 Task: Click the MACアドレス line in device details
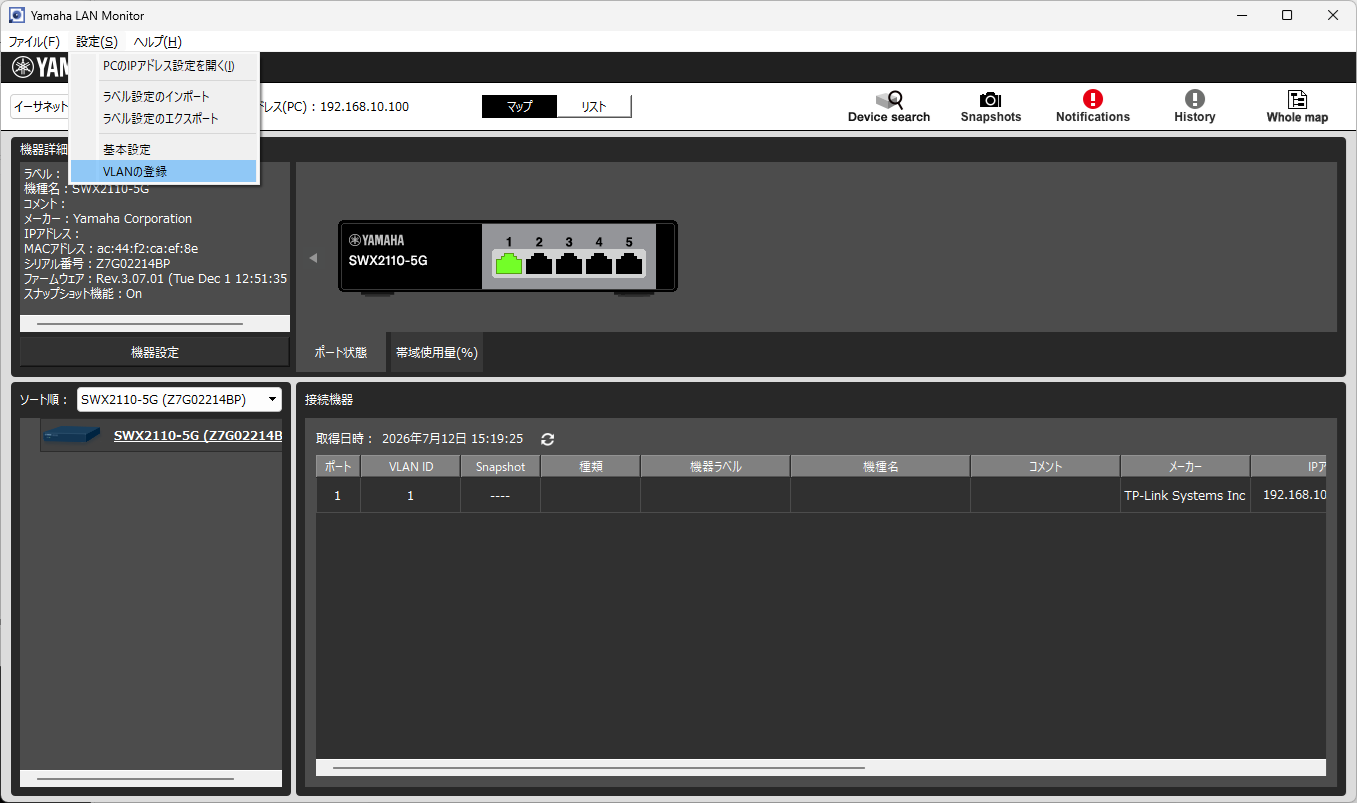pyautogui.click(x=111, y=249)
